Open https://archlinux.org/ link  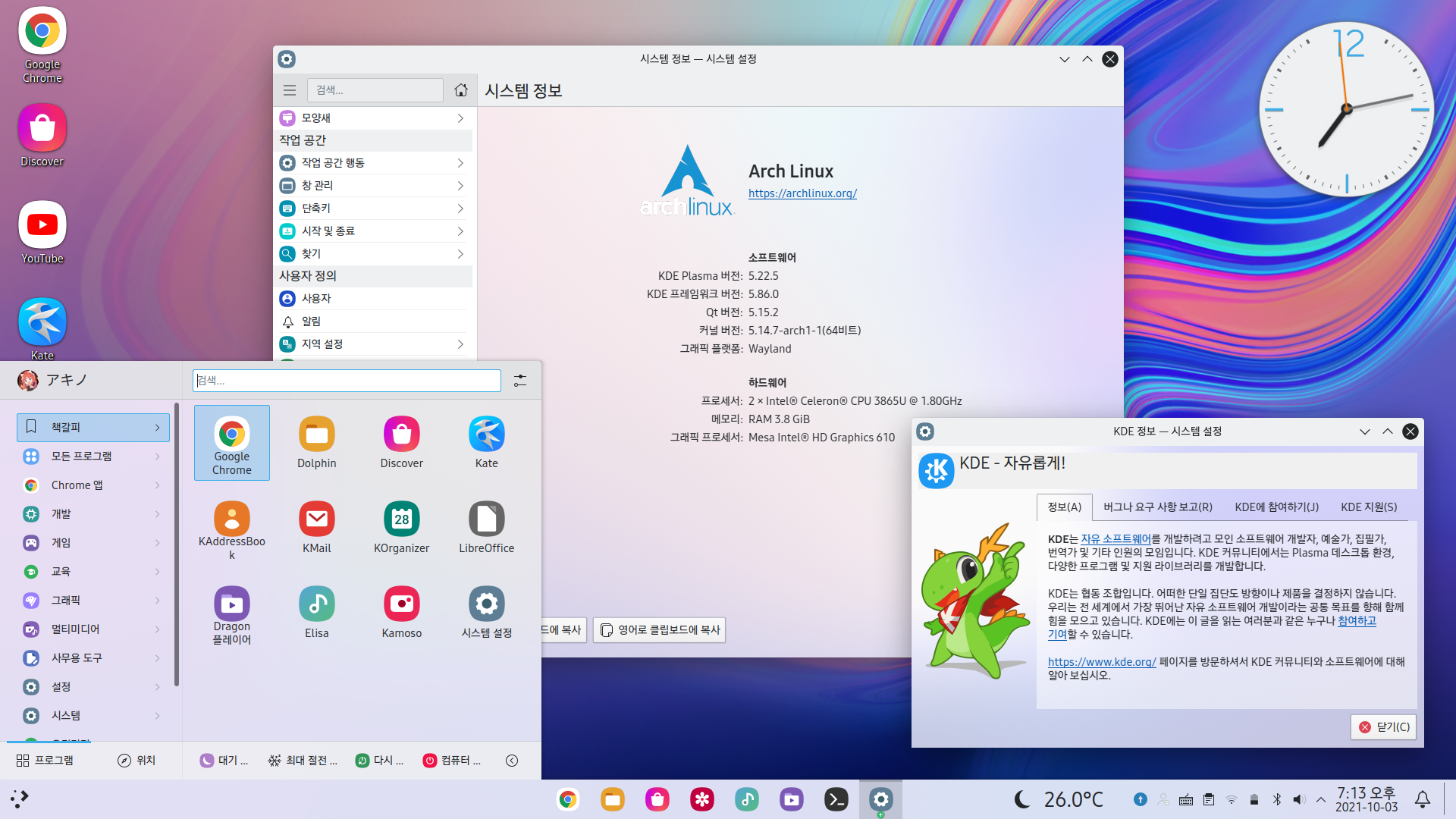point(802,193)
